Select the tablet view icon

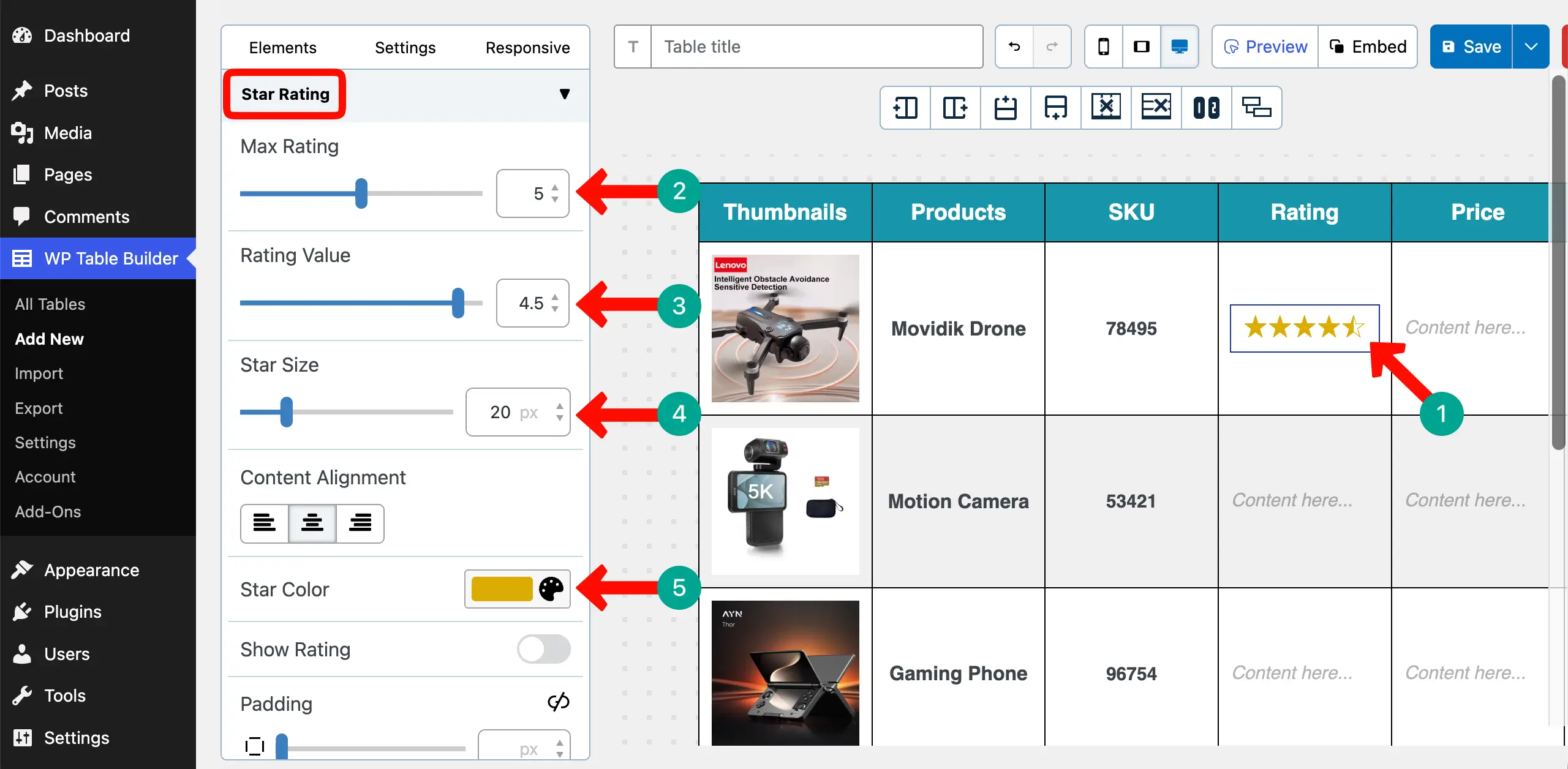point(1141,46)
